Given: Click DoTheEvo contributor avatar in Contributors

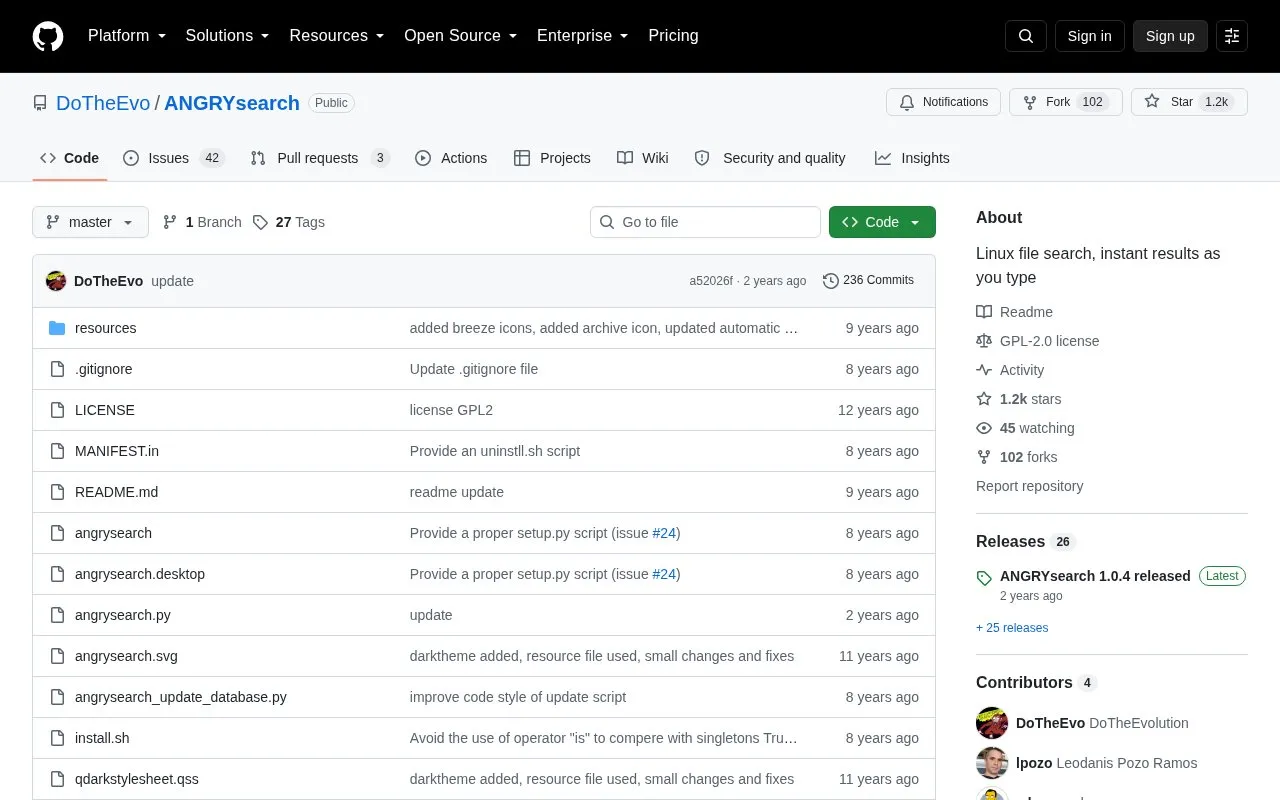Looking at the screenshot, I should (x=992, y=723).
